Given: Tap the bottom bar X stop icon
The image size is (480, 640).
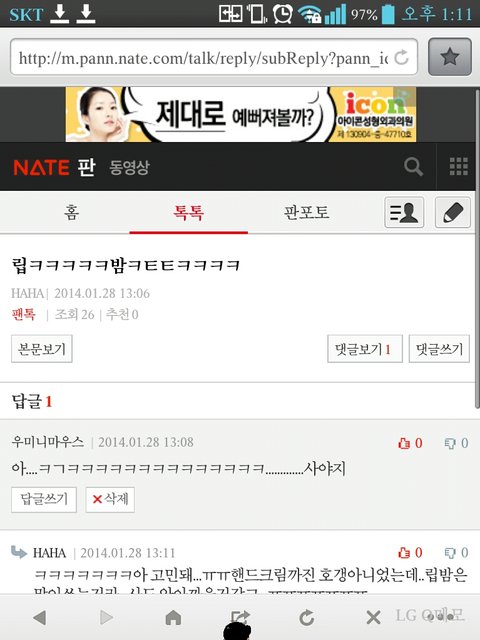Looking at the screenshot, I should 373,618.
